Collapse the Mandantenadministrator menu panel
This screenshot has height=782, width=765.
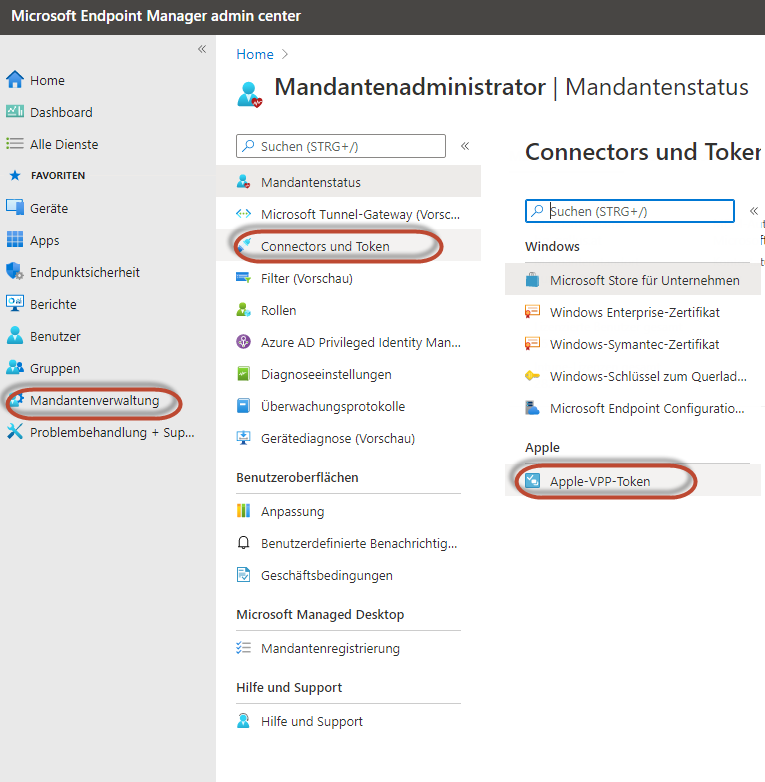(x=465, y=146)
